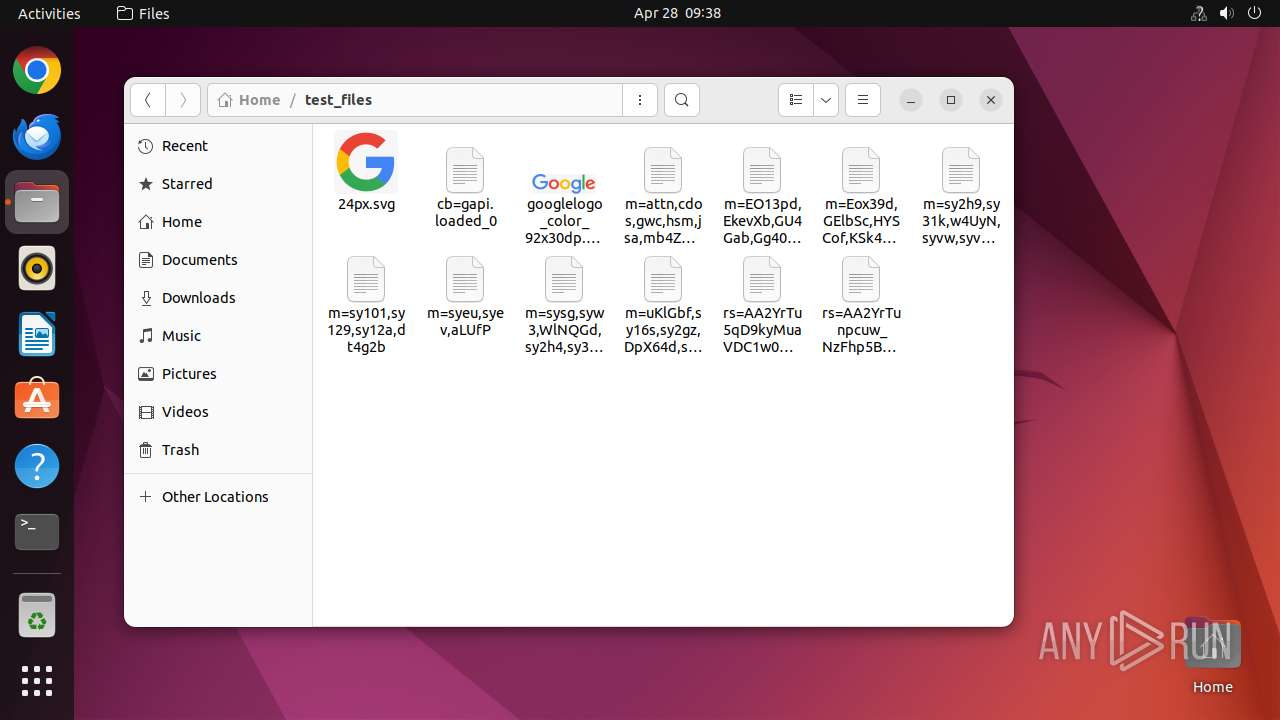Open Documents in the sidebar
Screen dimensions: 1280x720
tap(218, 260)
